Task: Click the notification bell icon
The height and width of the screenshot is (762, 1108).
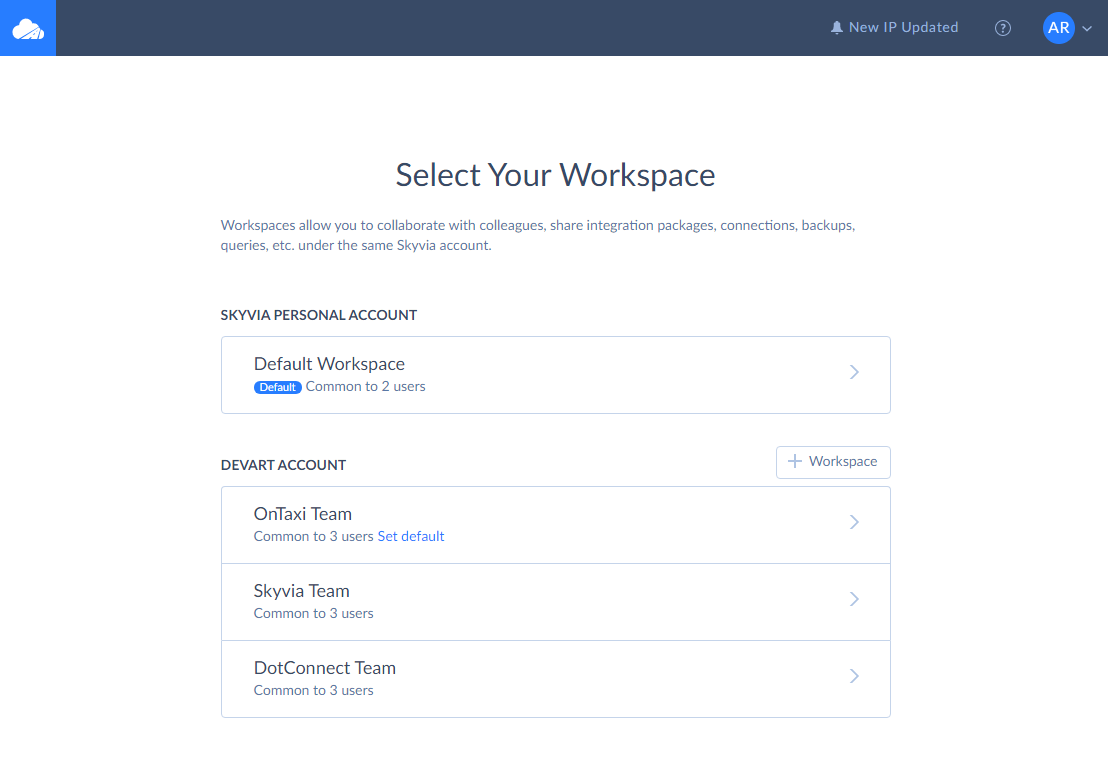Action: [x=837, y=28]
